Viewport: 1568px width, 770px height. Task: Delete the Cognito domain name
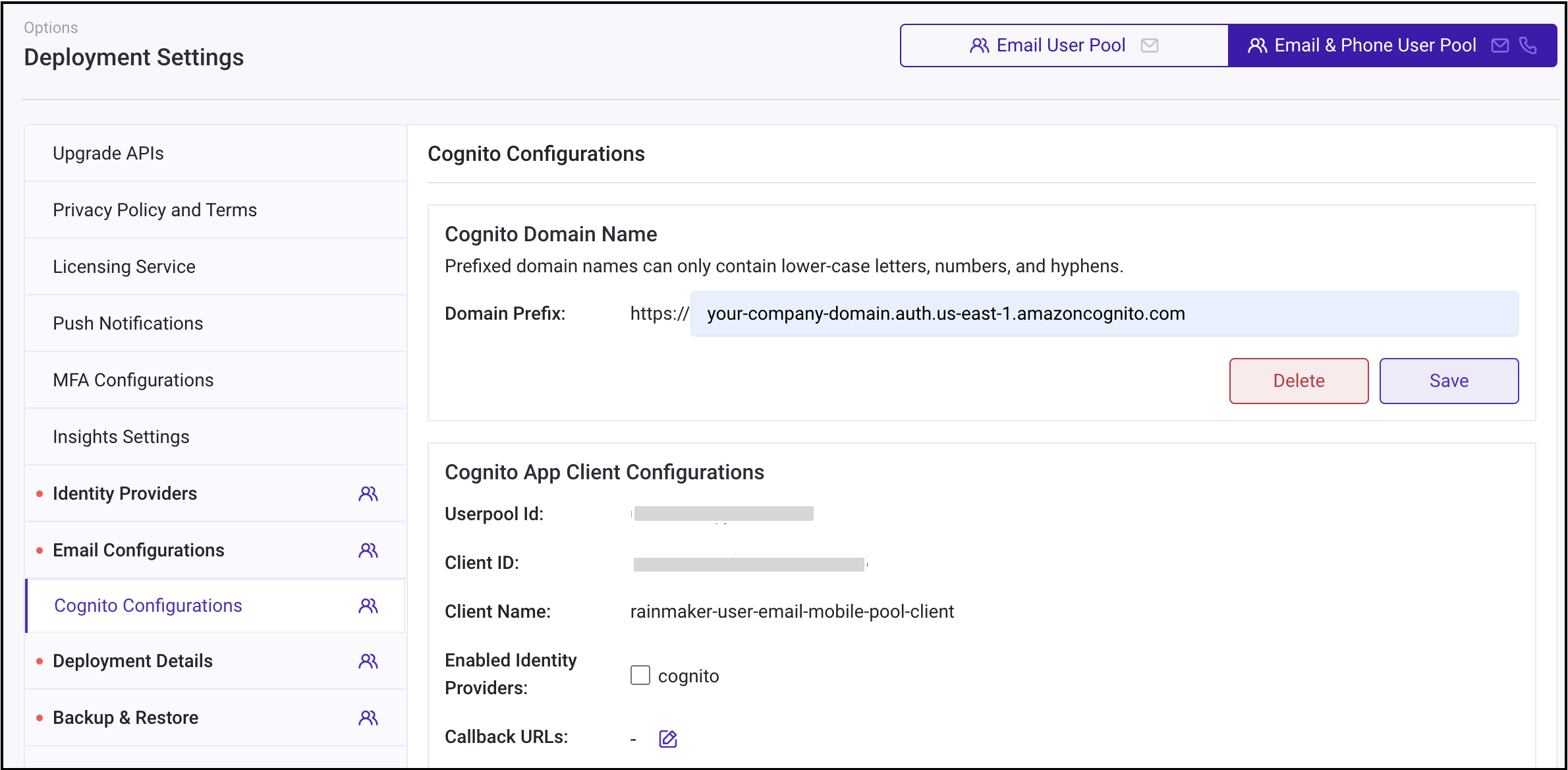[1299, 381]
